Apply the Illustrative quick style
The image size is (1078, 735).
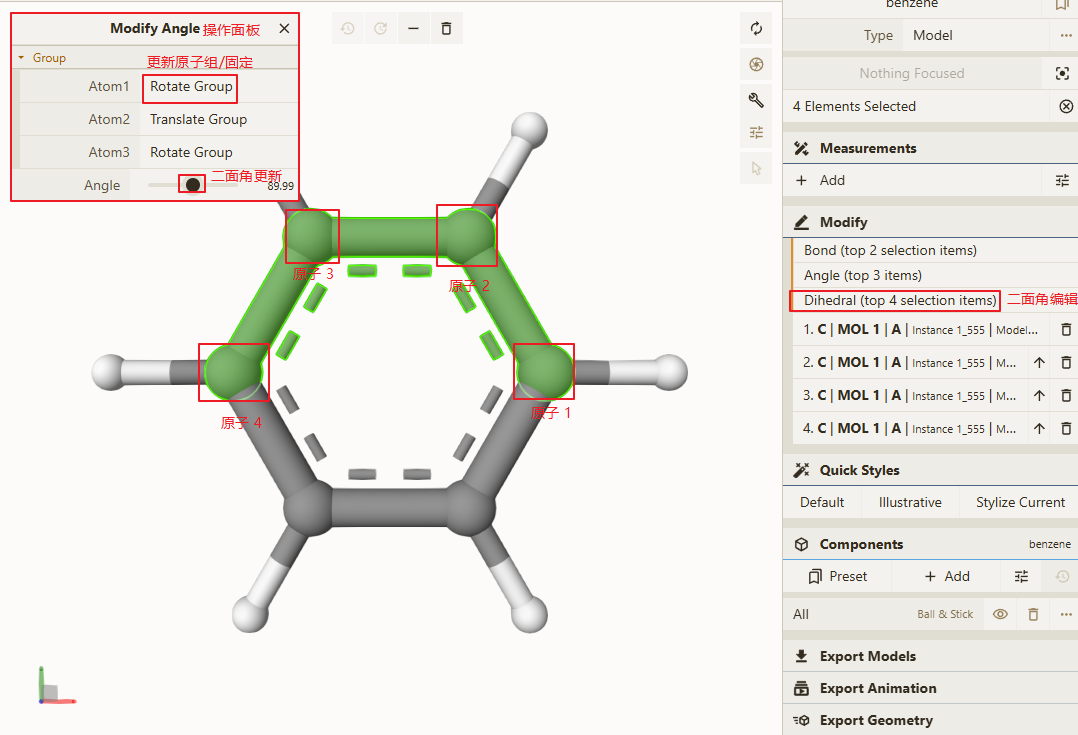(x=910, y=502)
